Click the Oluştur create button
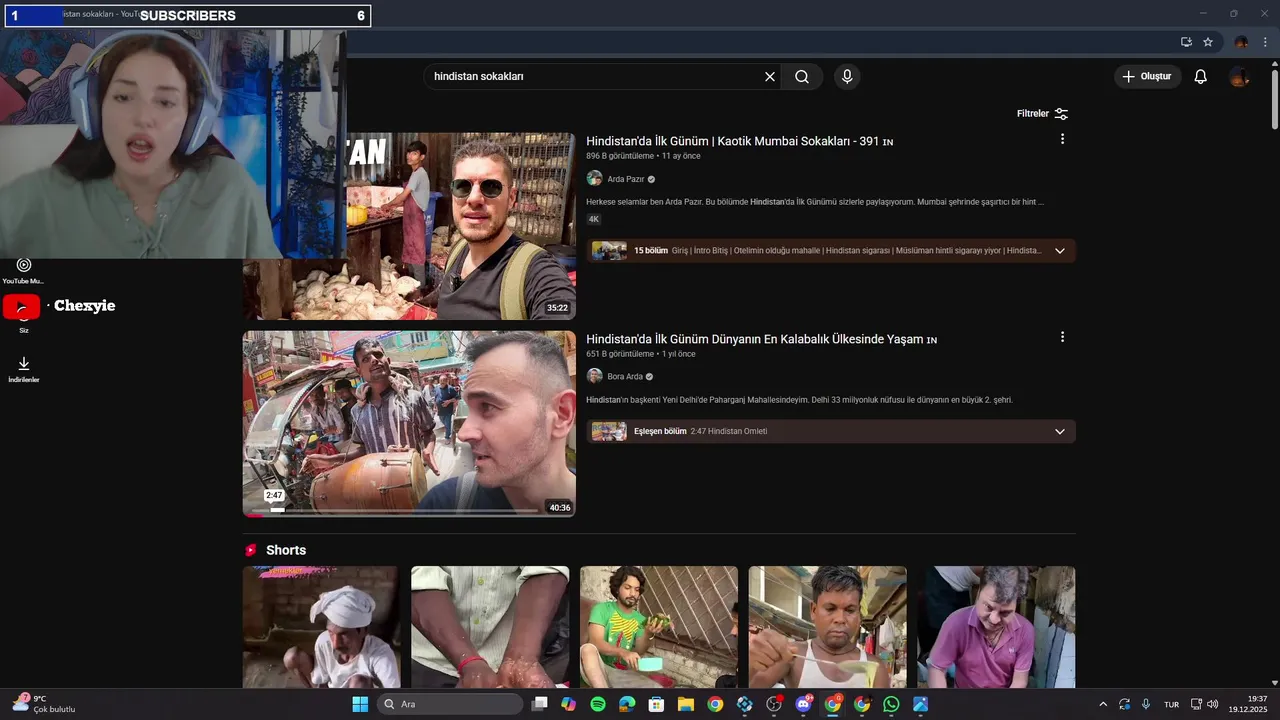 pyautogui.click(x=1148, y=77)
